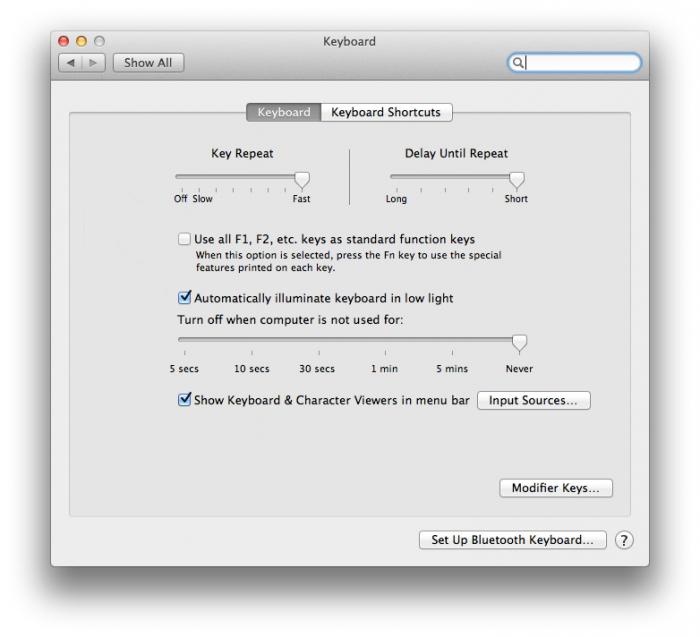This screenshot has width=700, height=637.
Task: Click the back navigation arrow
Action: pyautogui.click(x=71, y=62)
